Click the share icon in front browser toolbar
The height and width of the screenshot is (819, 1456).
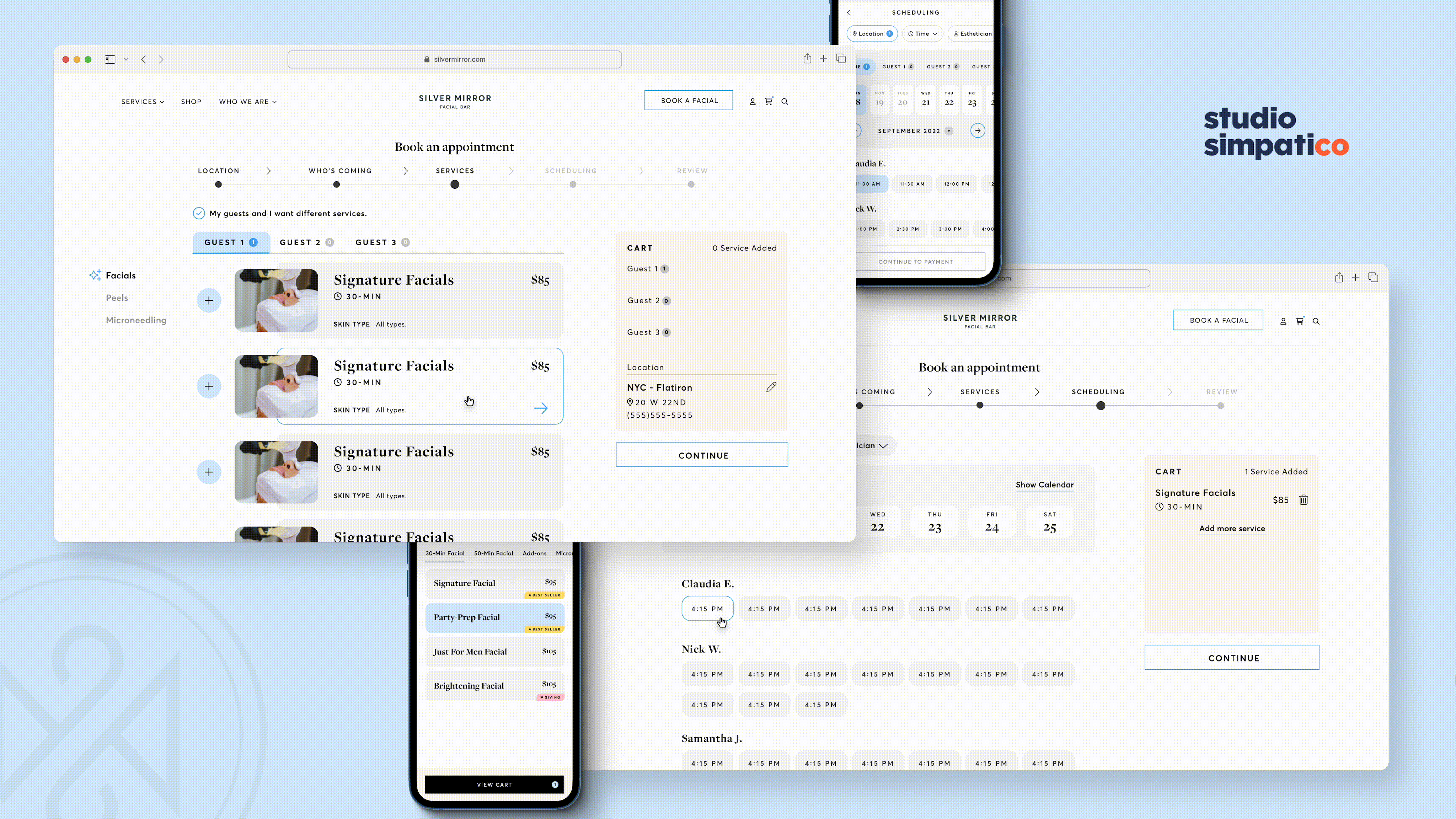[807, 58]
